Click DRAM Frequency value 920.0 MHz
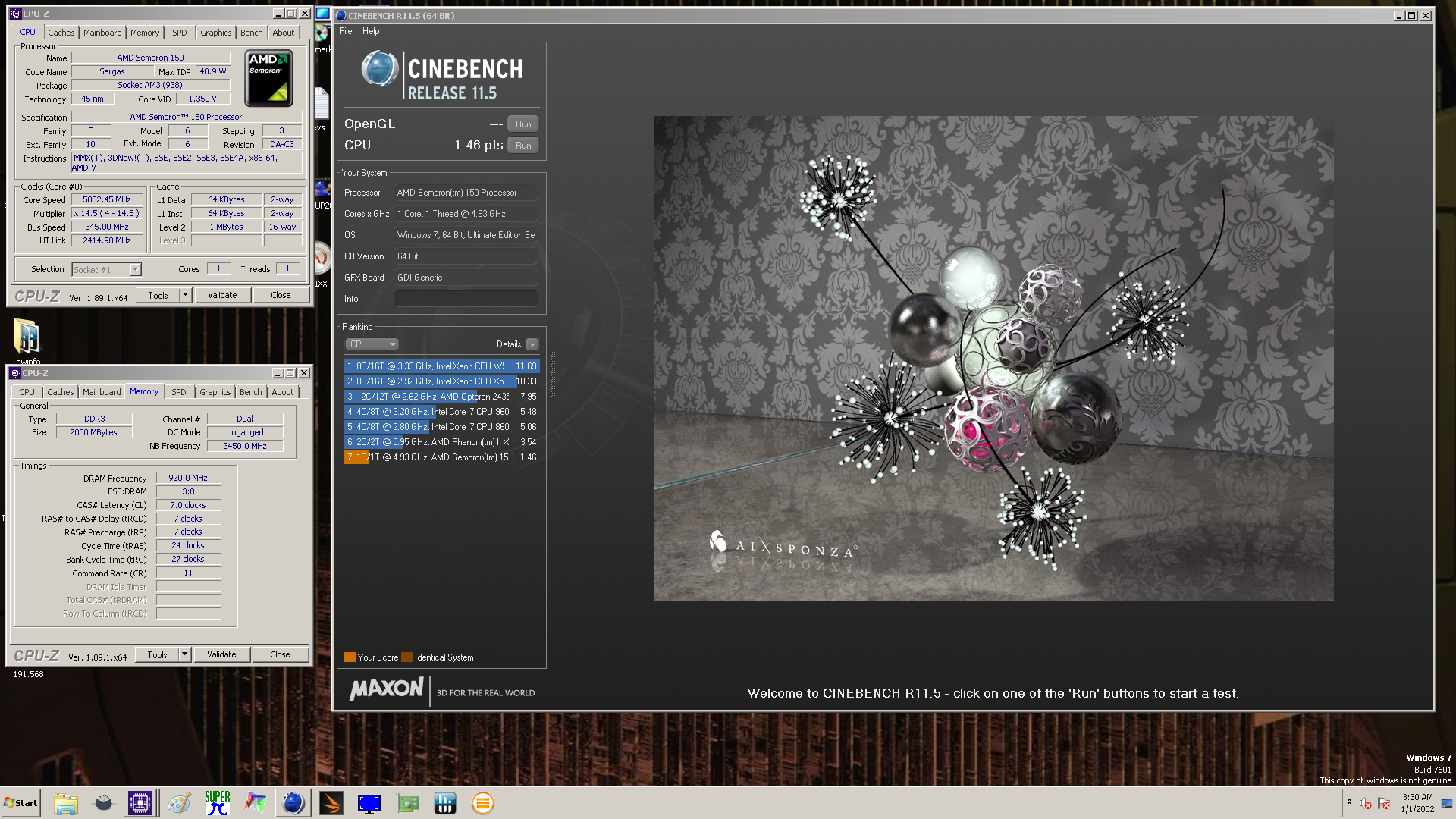The width and height of the screenshot is (1456, 819). [x=188, y=478]
